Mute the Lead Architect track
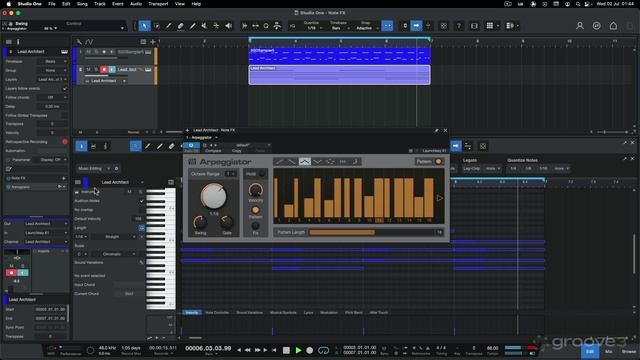The image size is (640, 360). click(88, 70)
